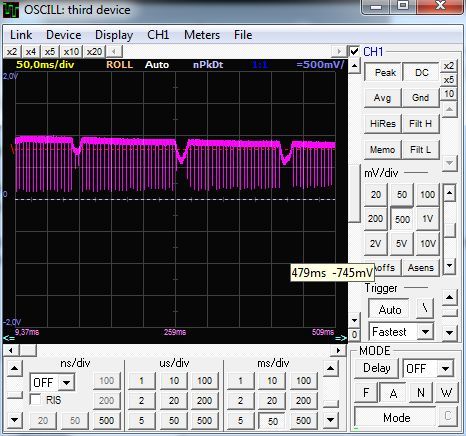Click the x2 horizontal zoom button
The width and height of the screenshot is (466, 436).
(12, 52)
